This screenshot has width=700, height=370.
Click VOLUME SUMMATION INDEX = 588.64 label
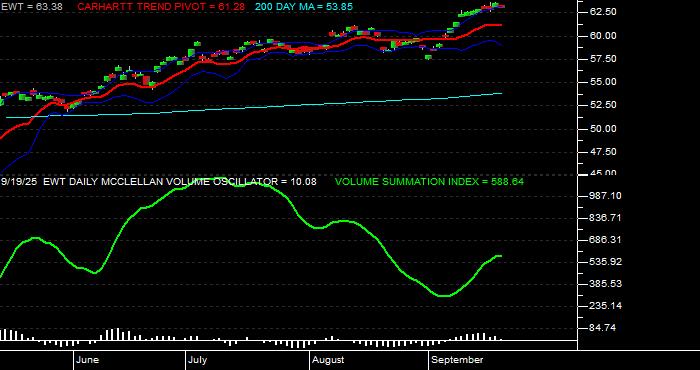(x=429, y=182)
